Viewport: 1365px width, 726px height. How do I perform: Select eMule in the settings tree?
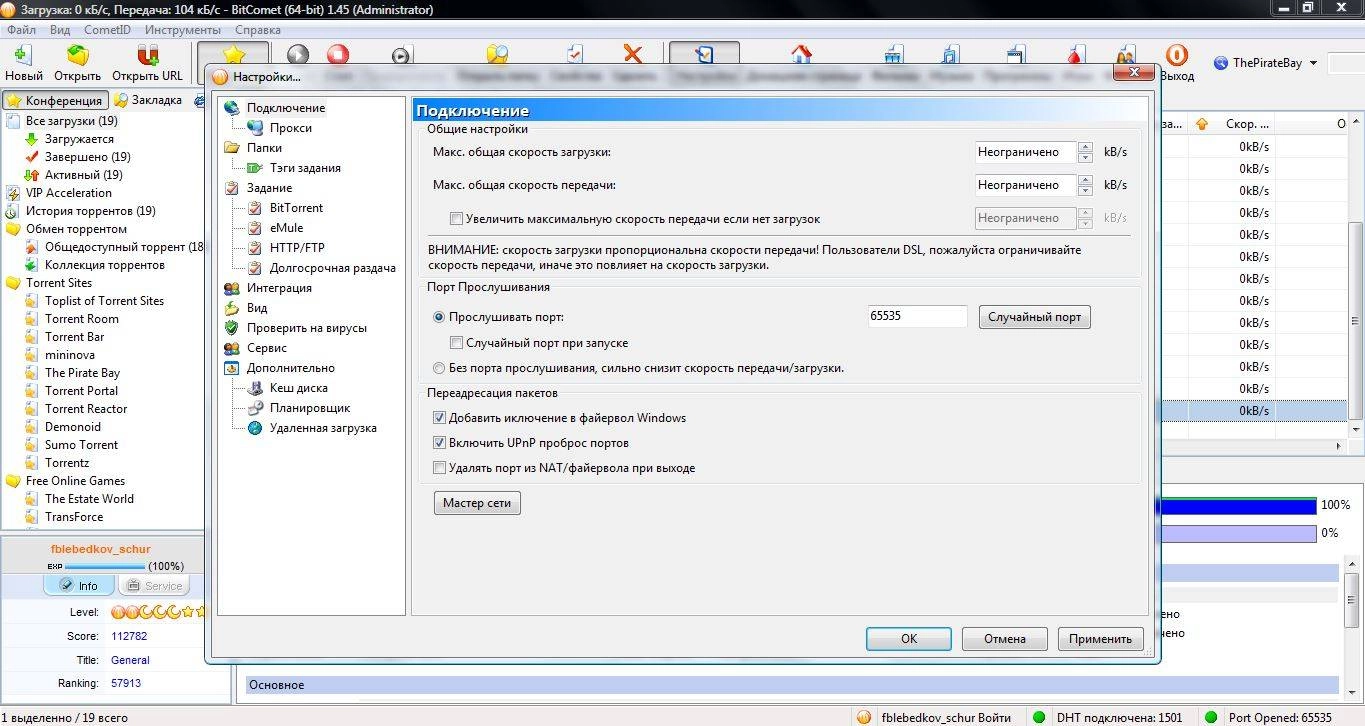(x=286, y=228)
